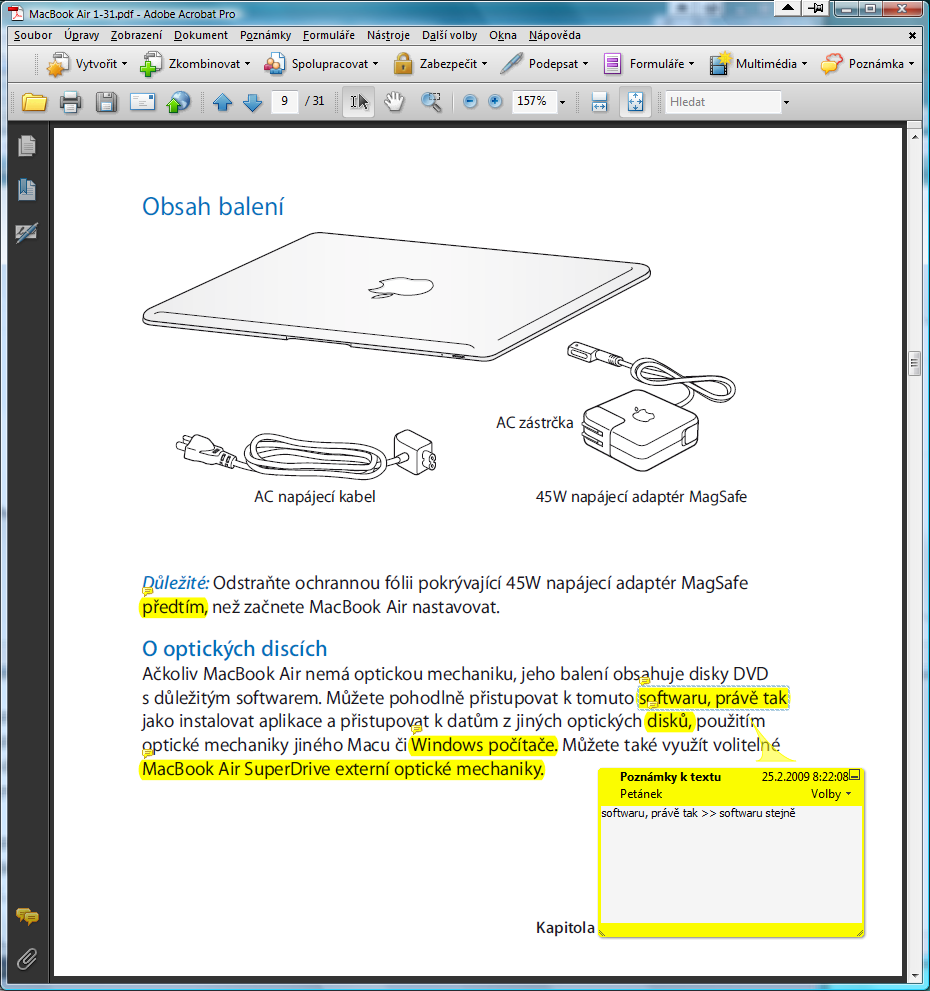Open the Úpravy menu

[82, 35]
